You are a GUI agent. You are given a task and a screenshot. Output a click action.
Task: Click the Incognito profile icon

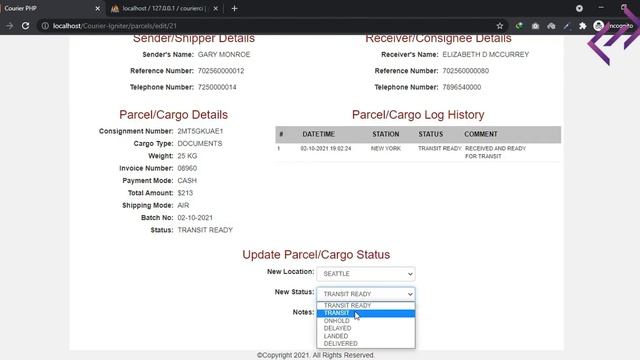598,26
